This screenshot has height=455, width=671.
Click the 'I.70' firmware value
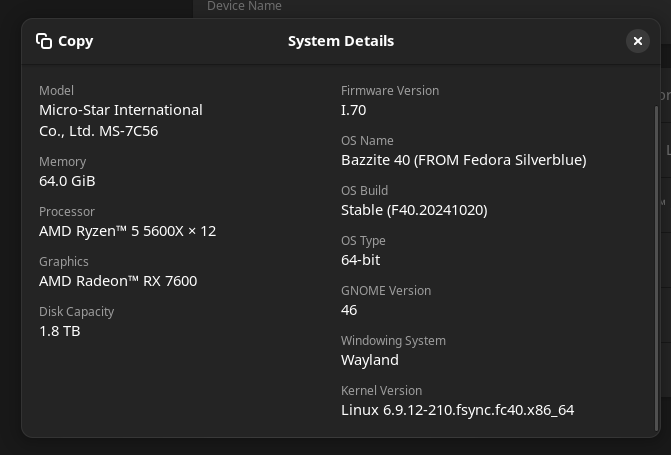coord(353,110)
